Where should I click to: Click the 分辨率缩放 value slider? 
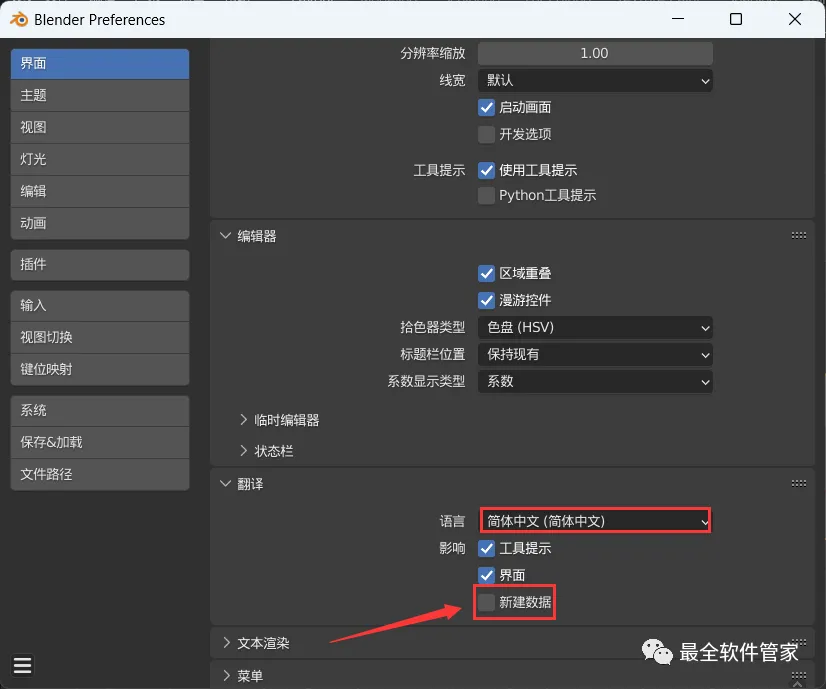pyautogui.click(x=595, y=53)
